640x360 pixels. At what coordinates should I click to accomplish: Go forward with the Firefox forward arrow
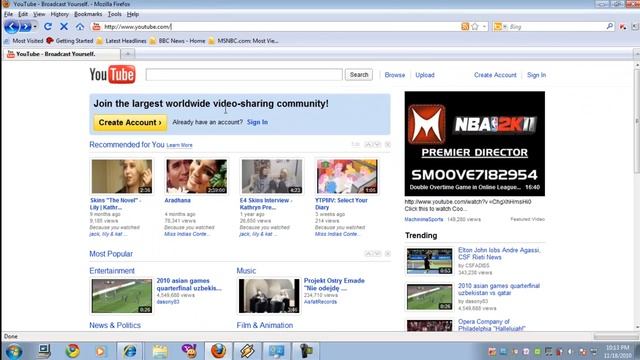pyautogui.click(x=25, y=27)
